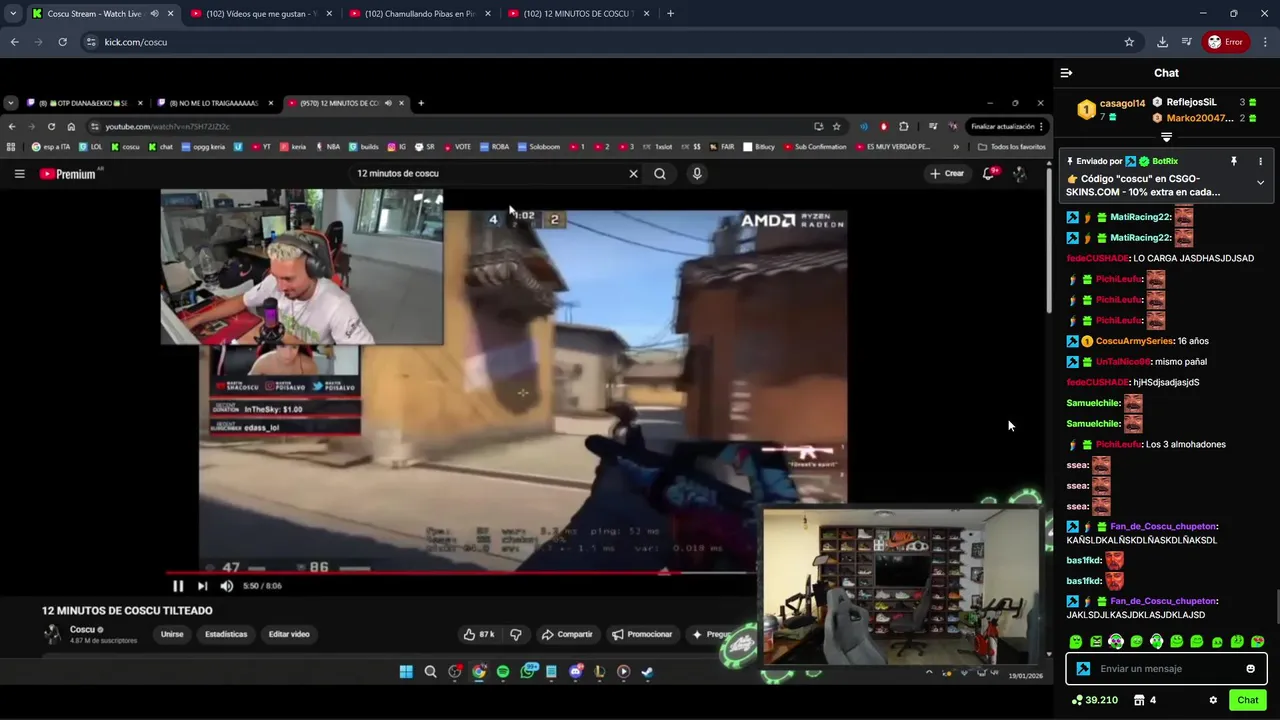Image resolution: width=1280 pixels, height=720 pixels.
Task: Open a new browser tab
Action: [670, 14]
